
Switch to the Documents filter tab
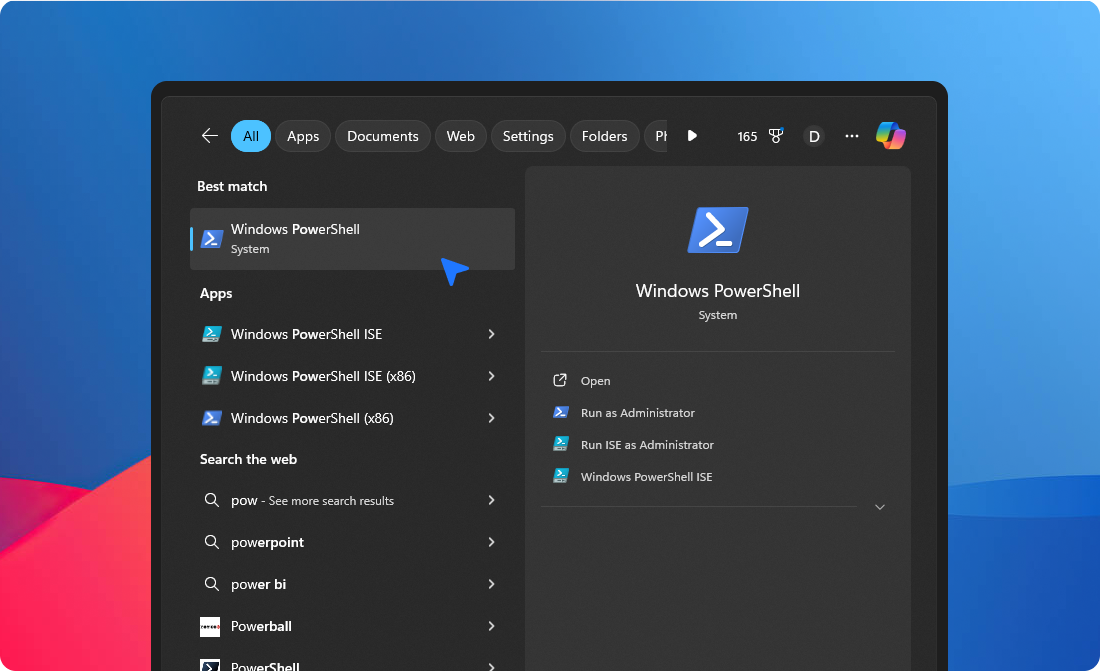tap(382, 136)
